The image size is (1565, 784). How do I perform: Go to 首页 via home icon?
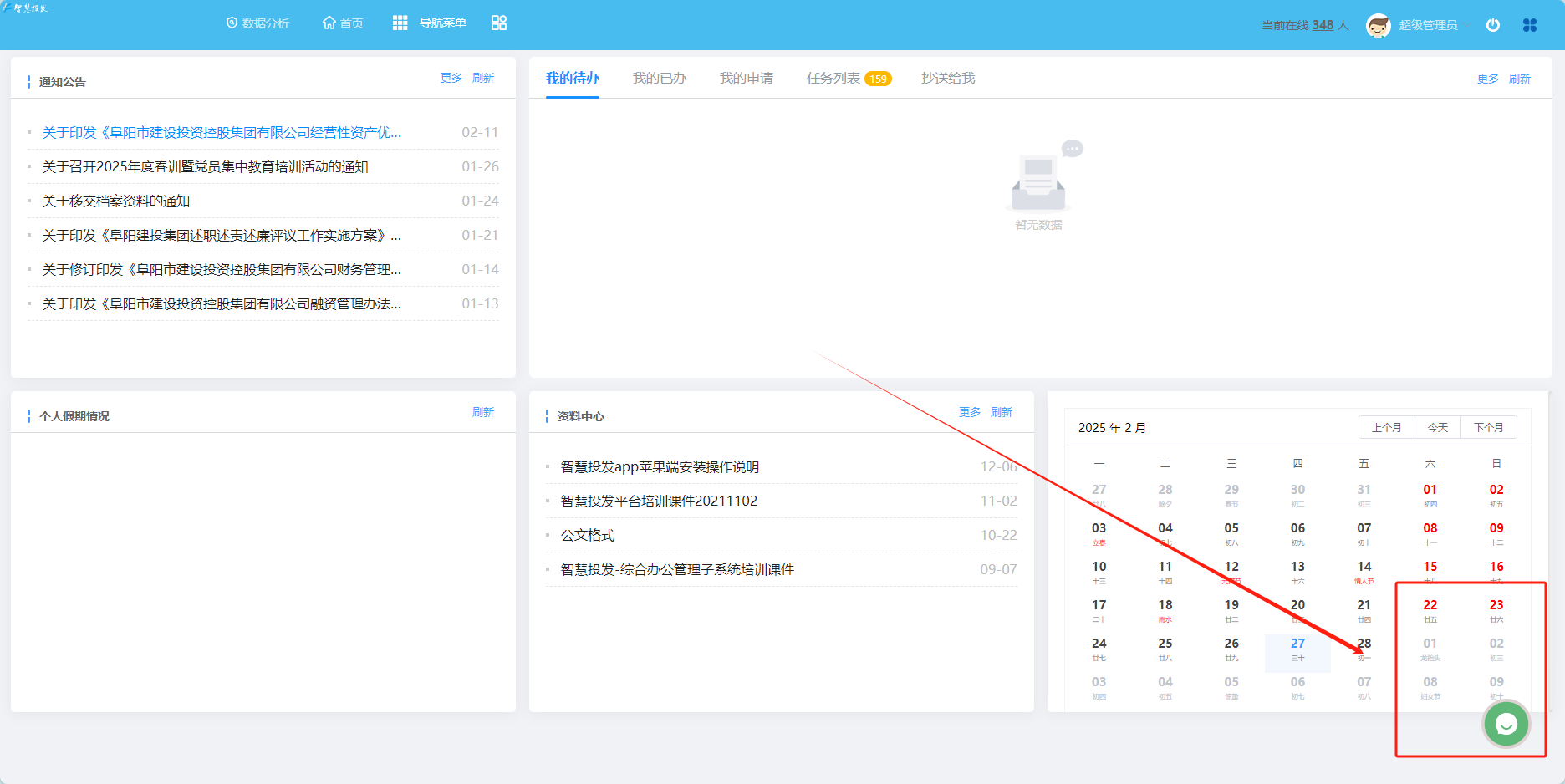pos(329,23)
